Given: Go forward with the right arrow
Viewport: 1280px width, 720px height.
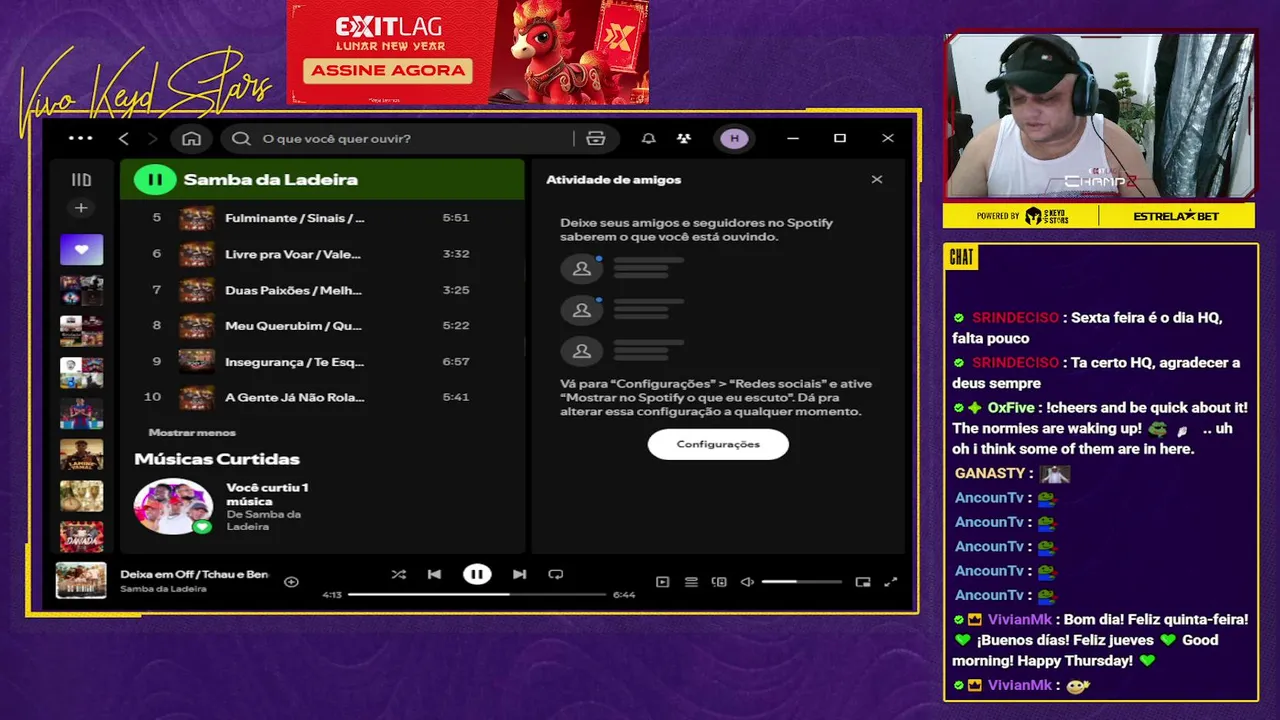Looking at the screenshot, I should pos(153,138).
